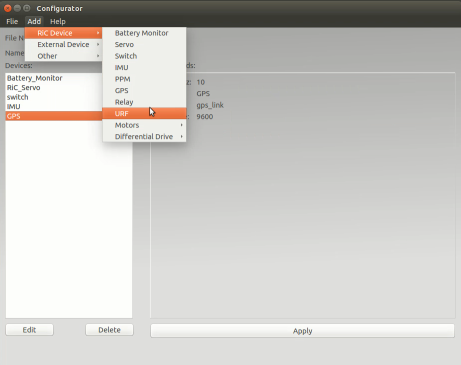Select IMU in the Devices list
The width and height of the screenshot is (461, 365).
[54, 107]
